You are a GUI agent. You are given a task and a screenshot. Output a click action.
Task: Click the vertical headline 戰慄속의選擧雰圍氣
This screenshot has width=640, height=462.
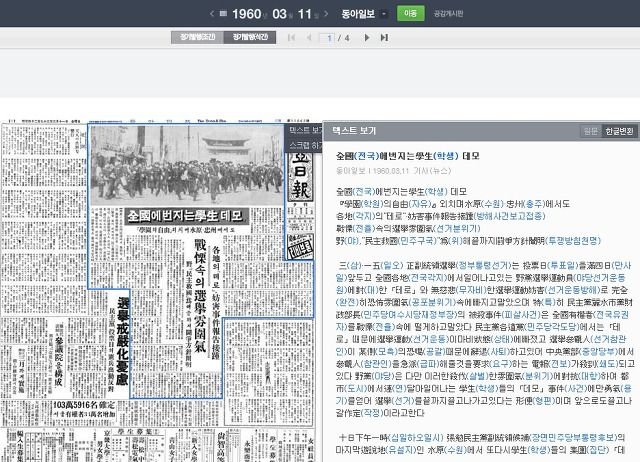pos(200,296)
